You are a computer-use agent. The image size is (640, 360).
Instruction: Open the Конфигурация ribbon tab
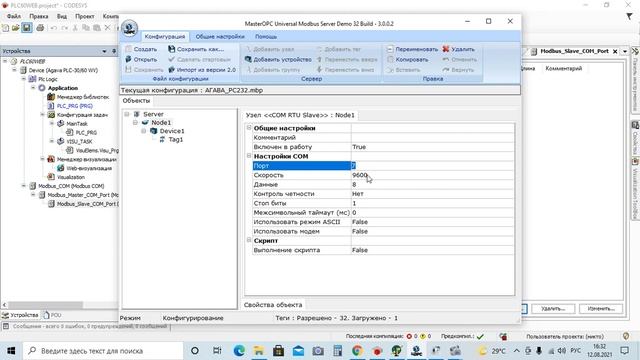point(165,36)
